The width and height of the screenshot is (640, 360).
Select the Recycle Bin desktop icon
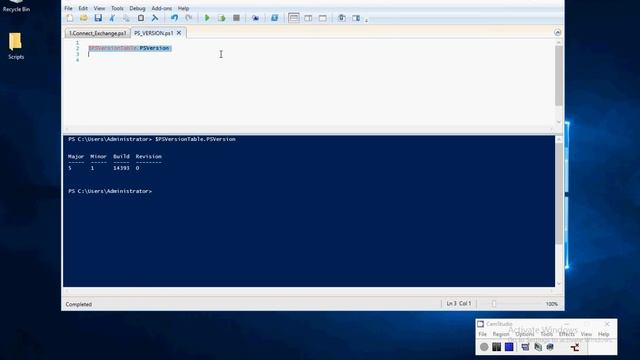pos(16,6)
